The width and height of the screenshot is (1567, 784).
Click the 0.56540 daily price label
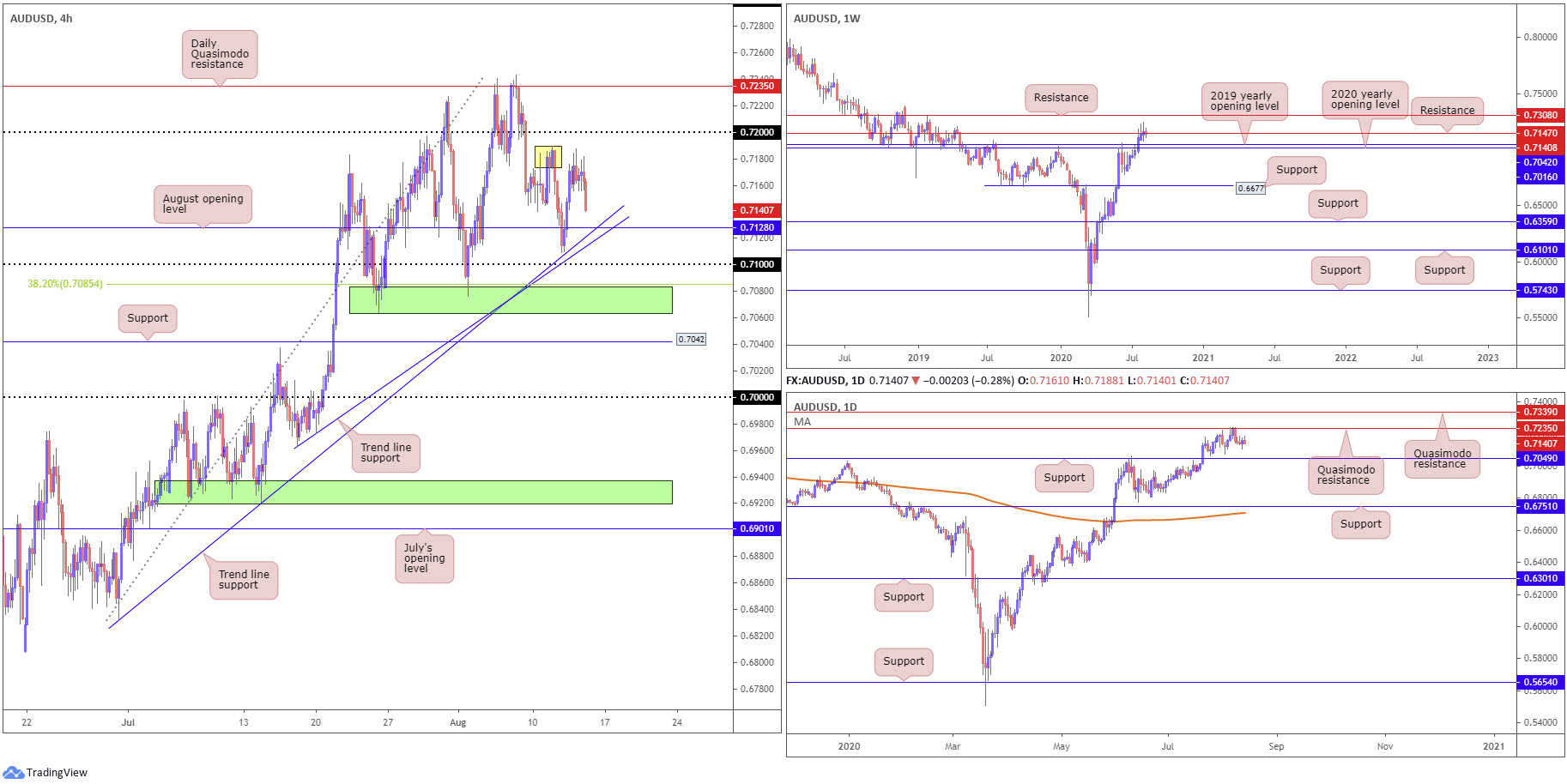coord(1540,682)
